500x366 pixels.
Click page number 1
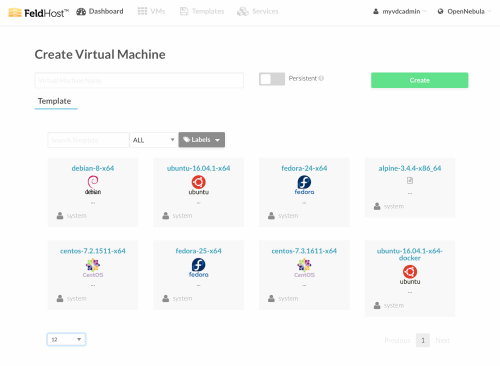click(x=423, y=340)
